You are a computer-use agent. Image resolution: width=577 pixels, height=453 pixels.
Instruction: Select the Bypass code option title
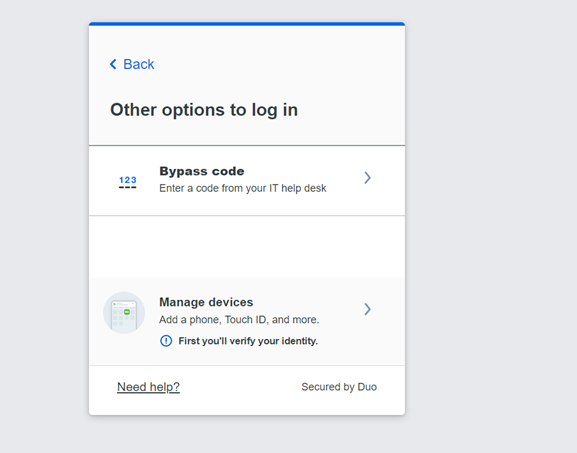click(202, 171)
